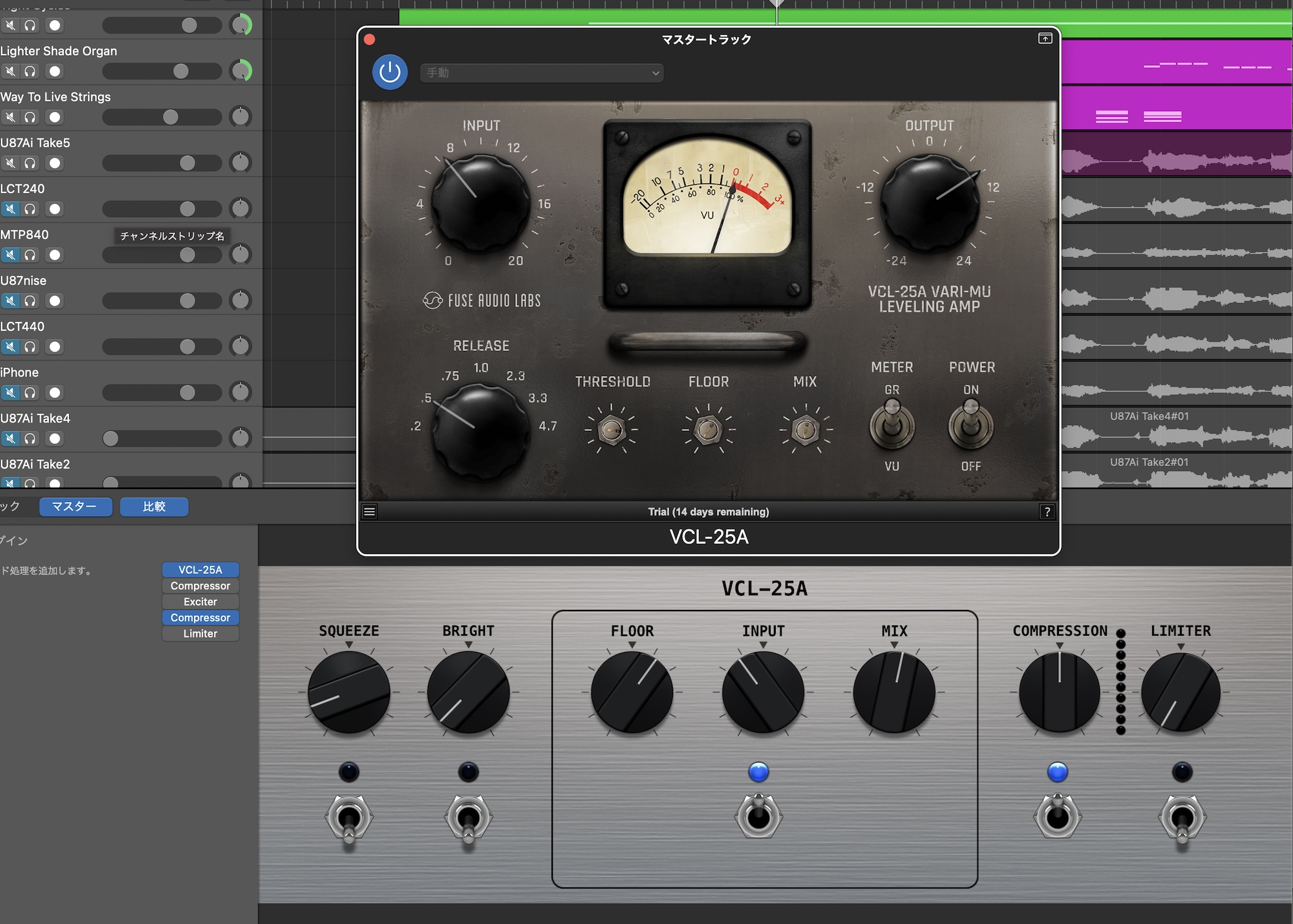Viewport: 1293px width, 924px height.
Task: Solo the iPhone track
Action: tap(30, 393)
